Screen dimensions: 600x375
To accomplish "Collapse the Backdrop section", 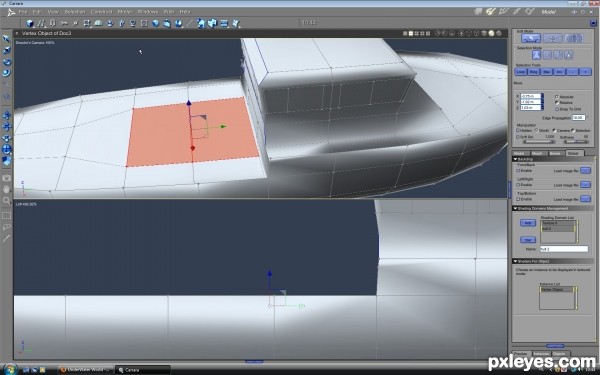I will (x=515, y=159).
